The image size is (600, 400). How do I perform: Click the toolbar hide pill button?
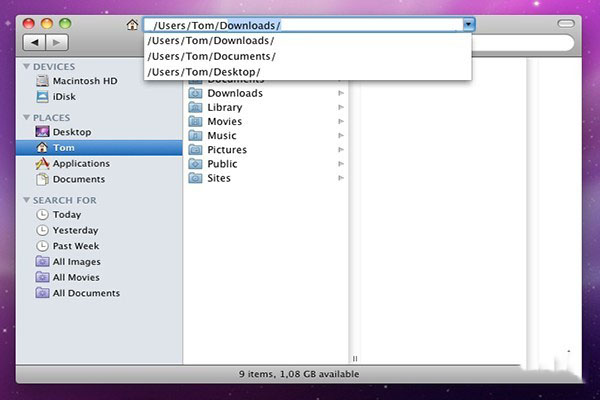[x=566, y=24]
